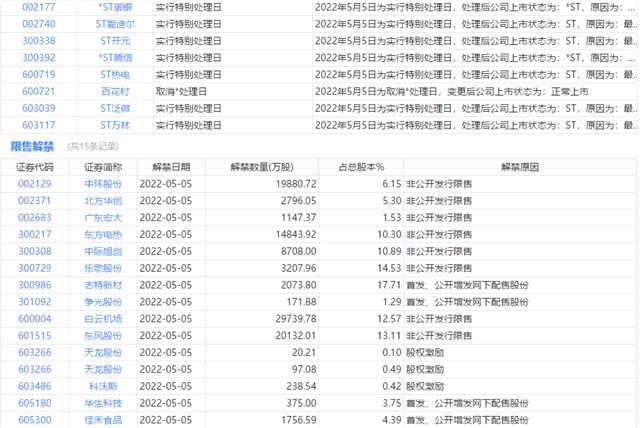640x428 pixels.
Task: Click the 华生科技 stock name link
Action: pyautogui.click(x=103, y=403)
